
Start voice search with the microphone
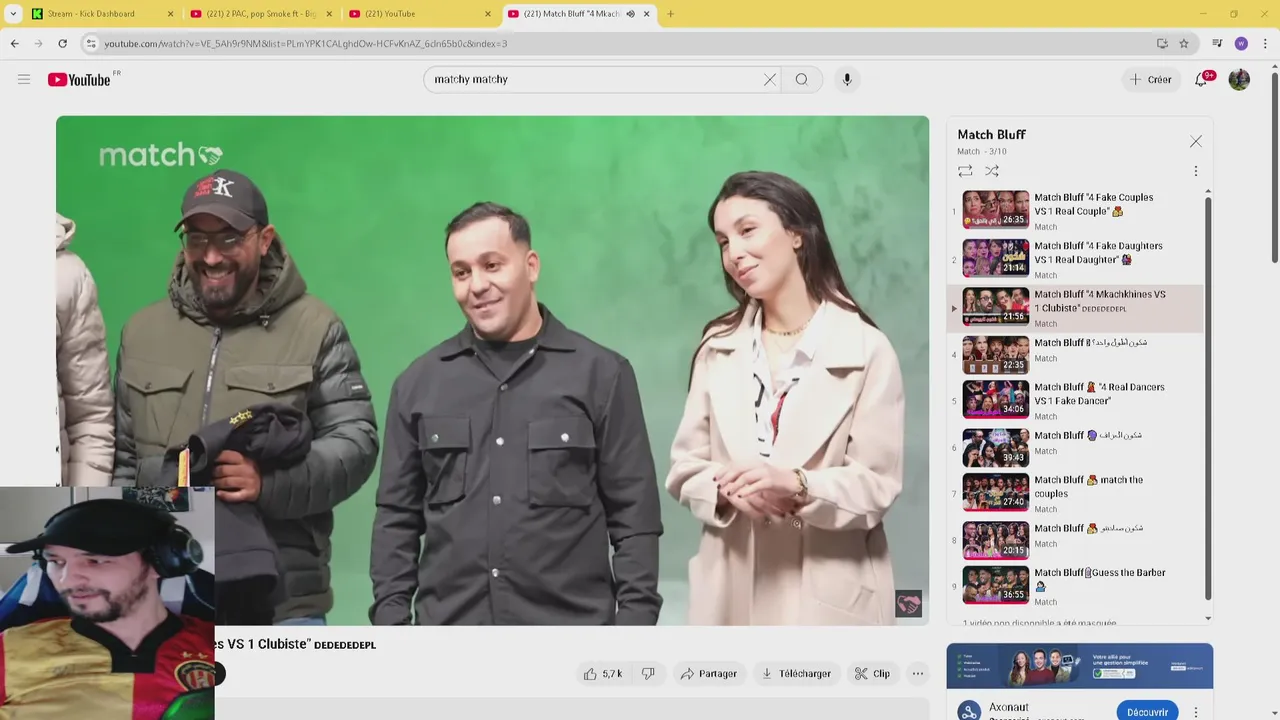coord(847,79)
